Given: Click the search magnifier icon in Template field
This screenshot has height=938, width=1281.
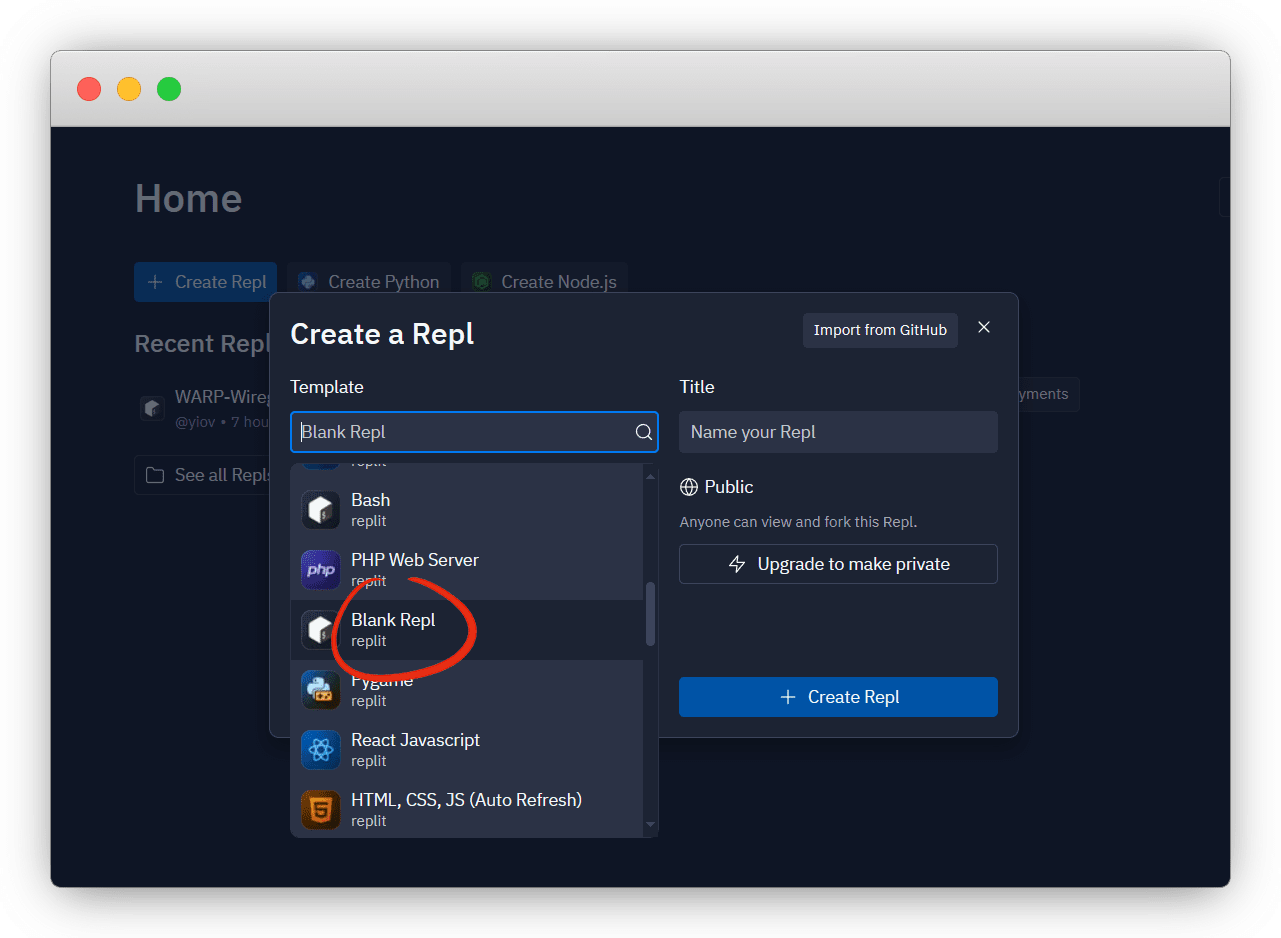Looking at the screenshot, I should 644,432.
